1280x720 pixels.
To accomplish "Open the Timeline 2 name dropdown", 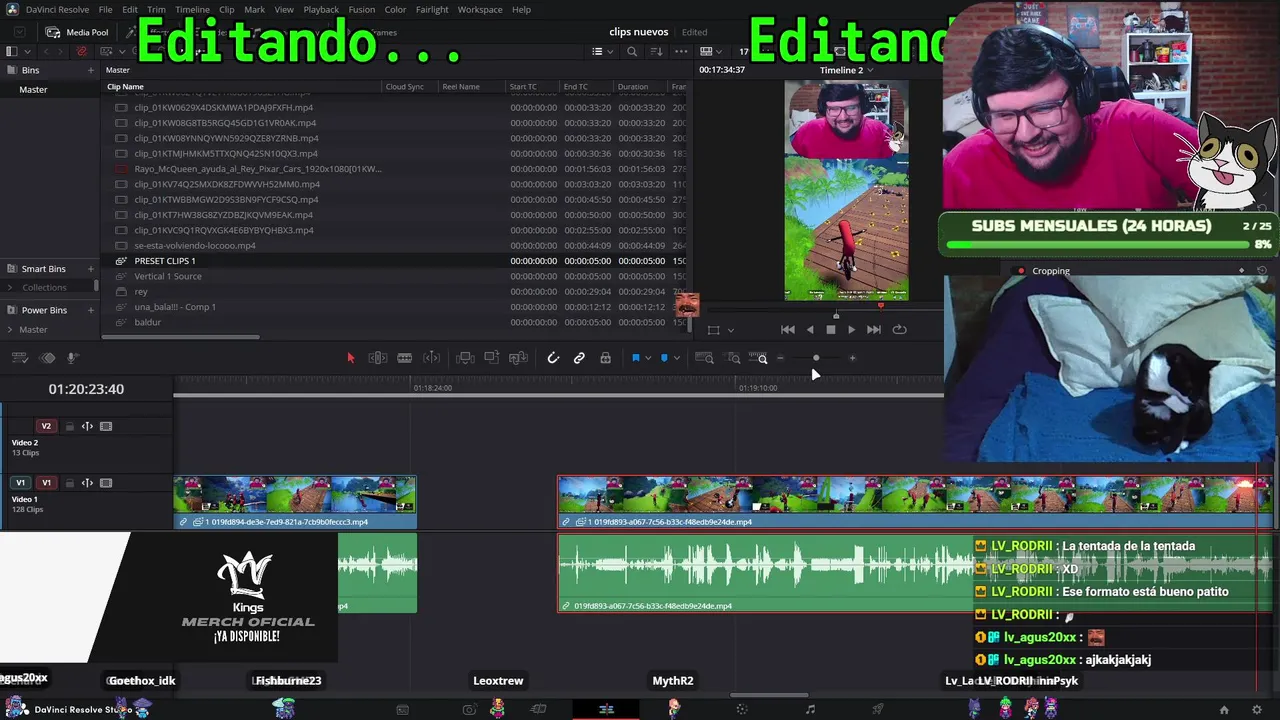I will pos(847,70).
